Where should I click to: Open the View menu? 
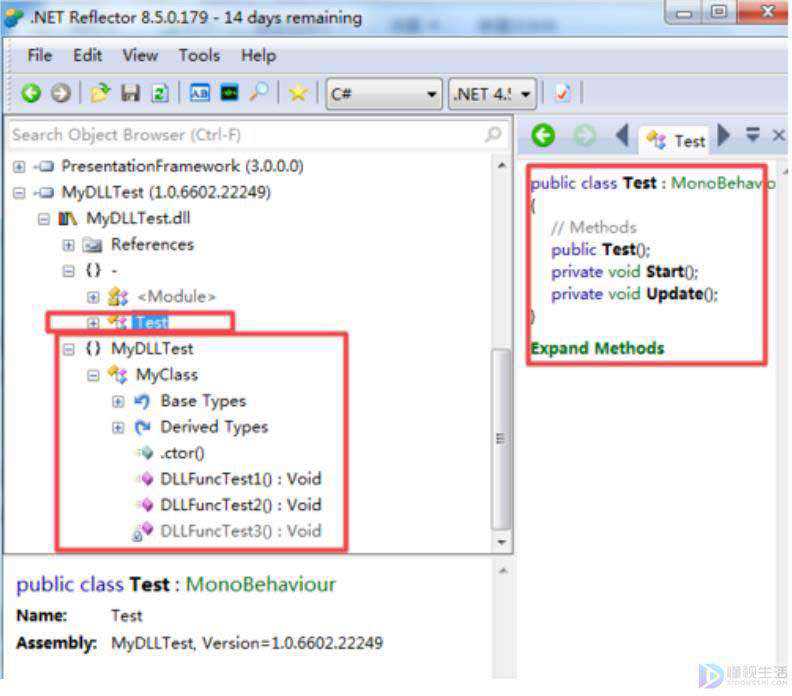[140, 55]
